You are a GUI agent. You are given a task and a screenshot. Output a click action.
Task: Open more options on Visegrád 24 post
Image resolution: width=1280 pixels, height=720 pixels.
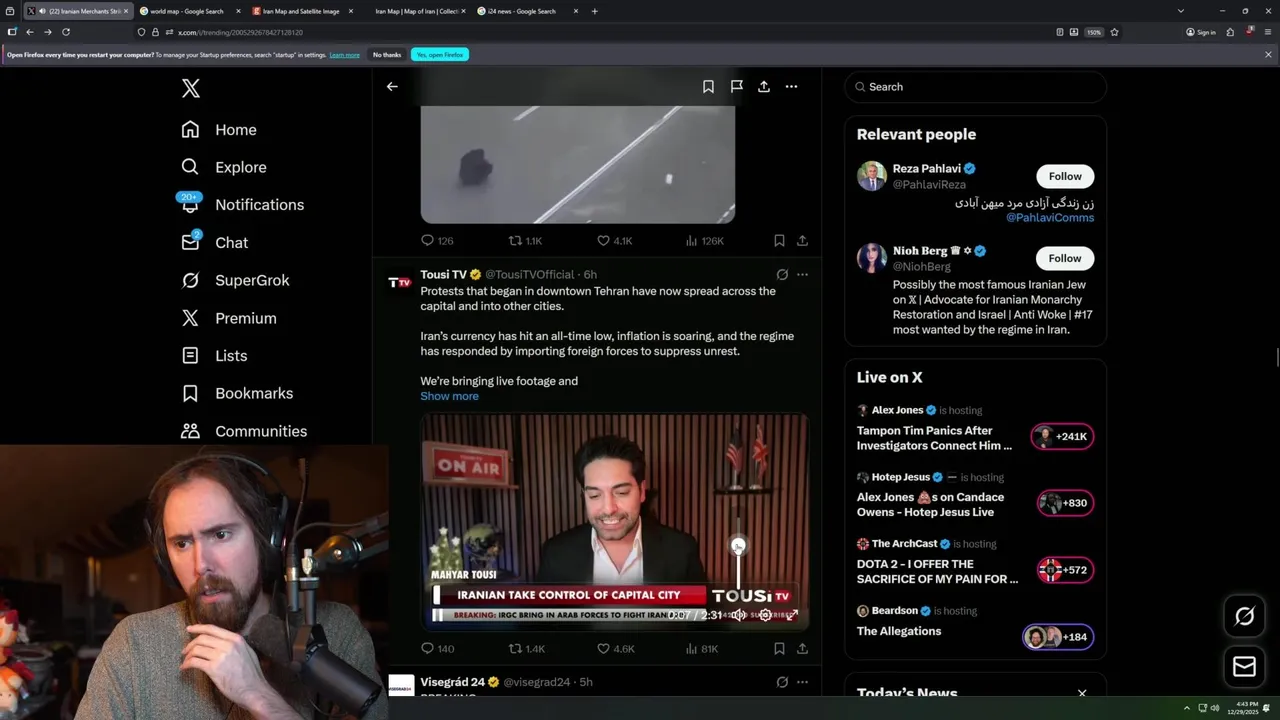pos(802,682)
